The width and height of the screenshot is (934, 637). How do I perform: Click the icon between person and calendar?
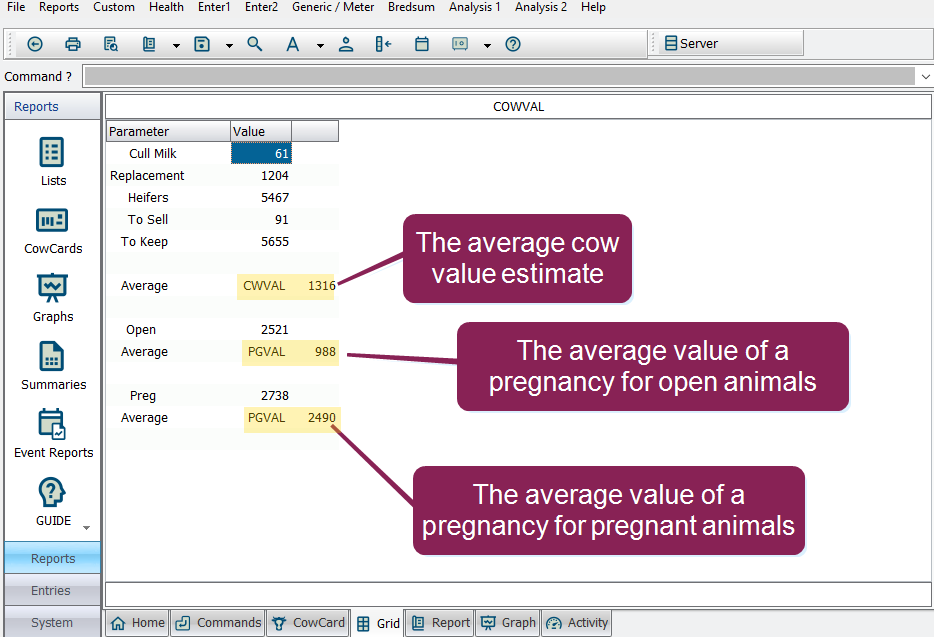[x=384, y=44]
